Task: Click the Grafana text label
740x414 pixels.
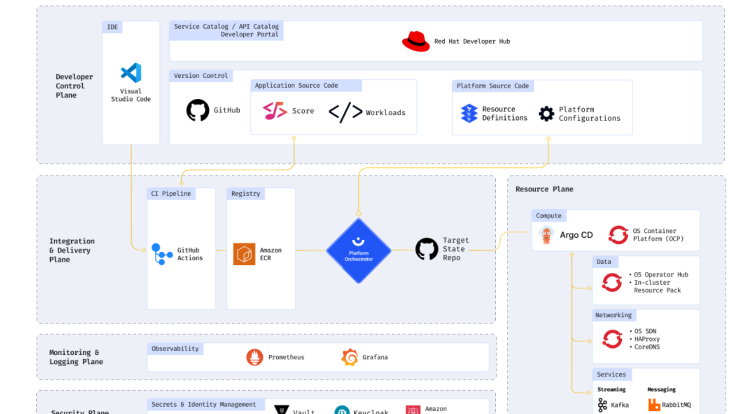Action: (375, 357)
